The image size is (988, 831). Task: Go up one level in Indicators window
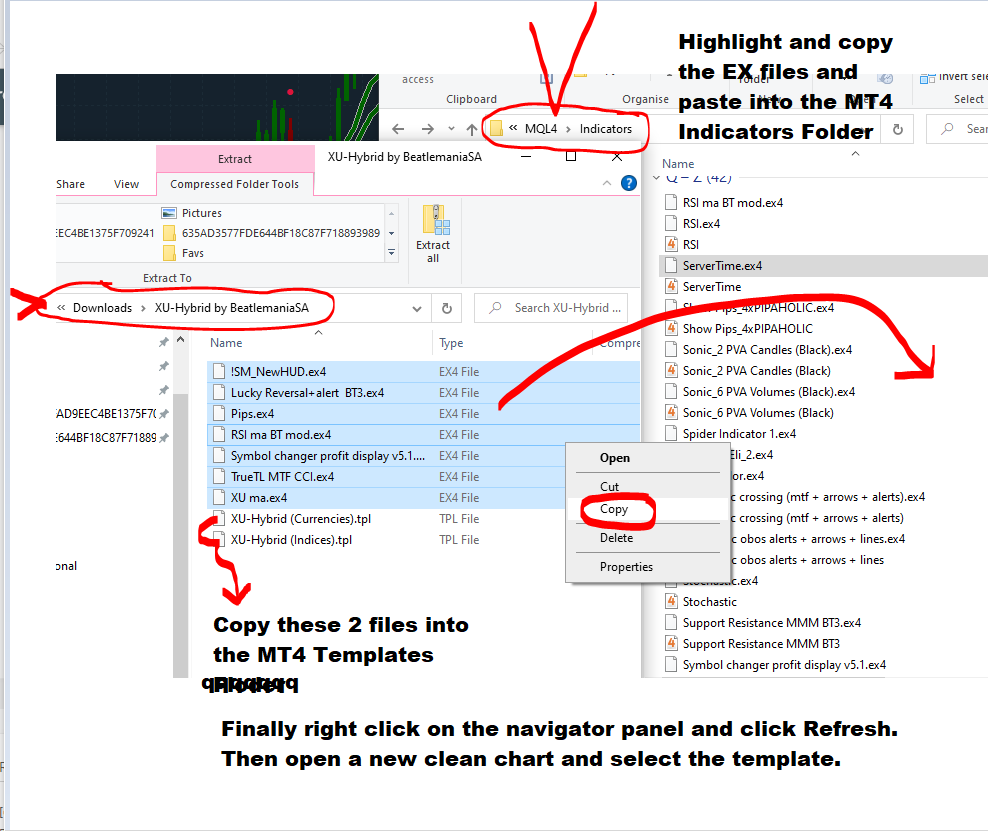pos(471,129)
